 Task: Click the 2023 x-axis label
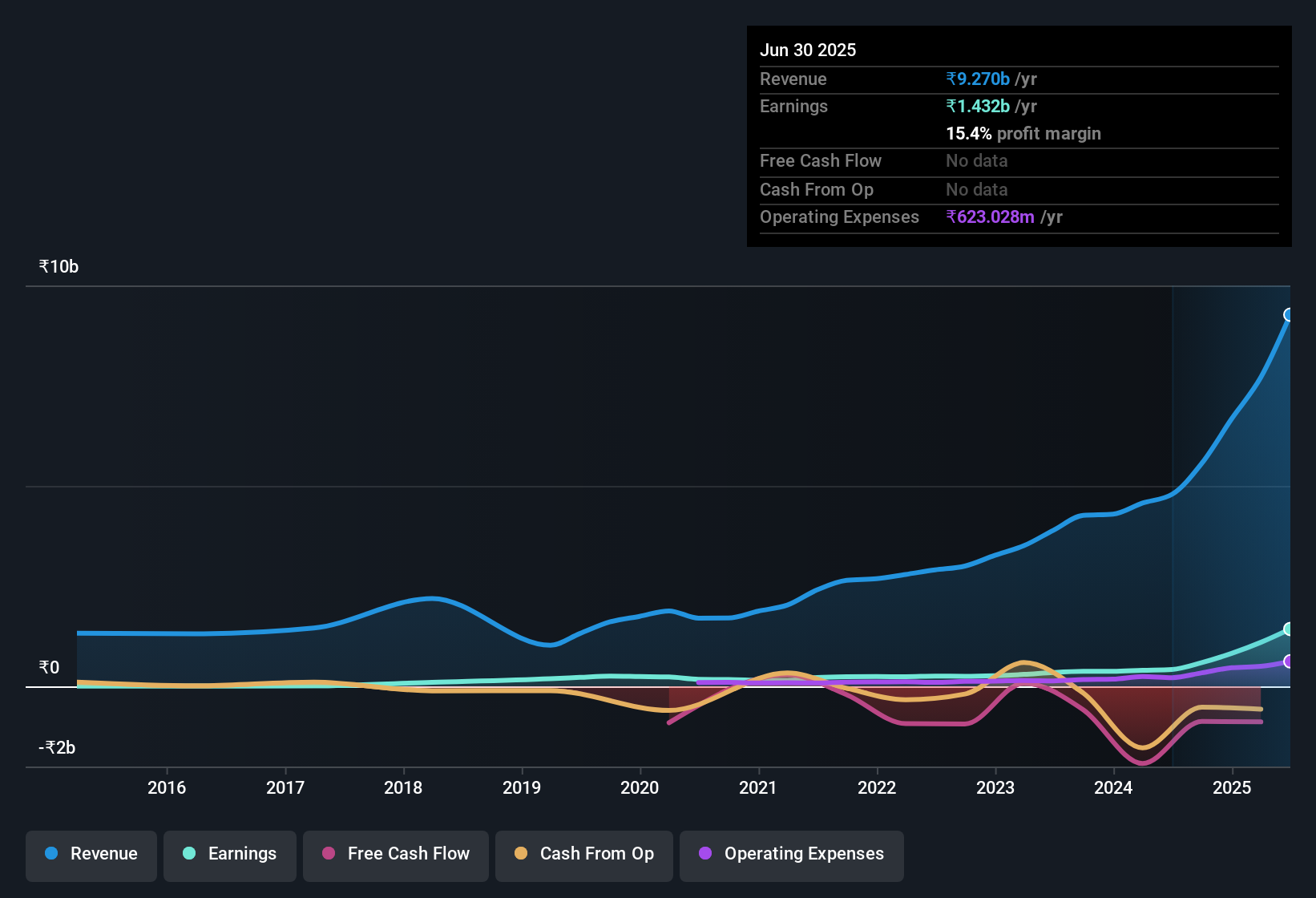[995, 787]
